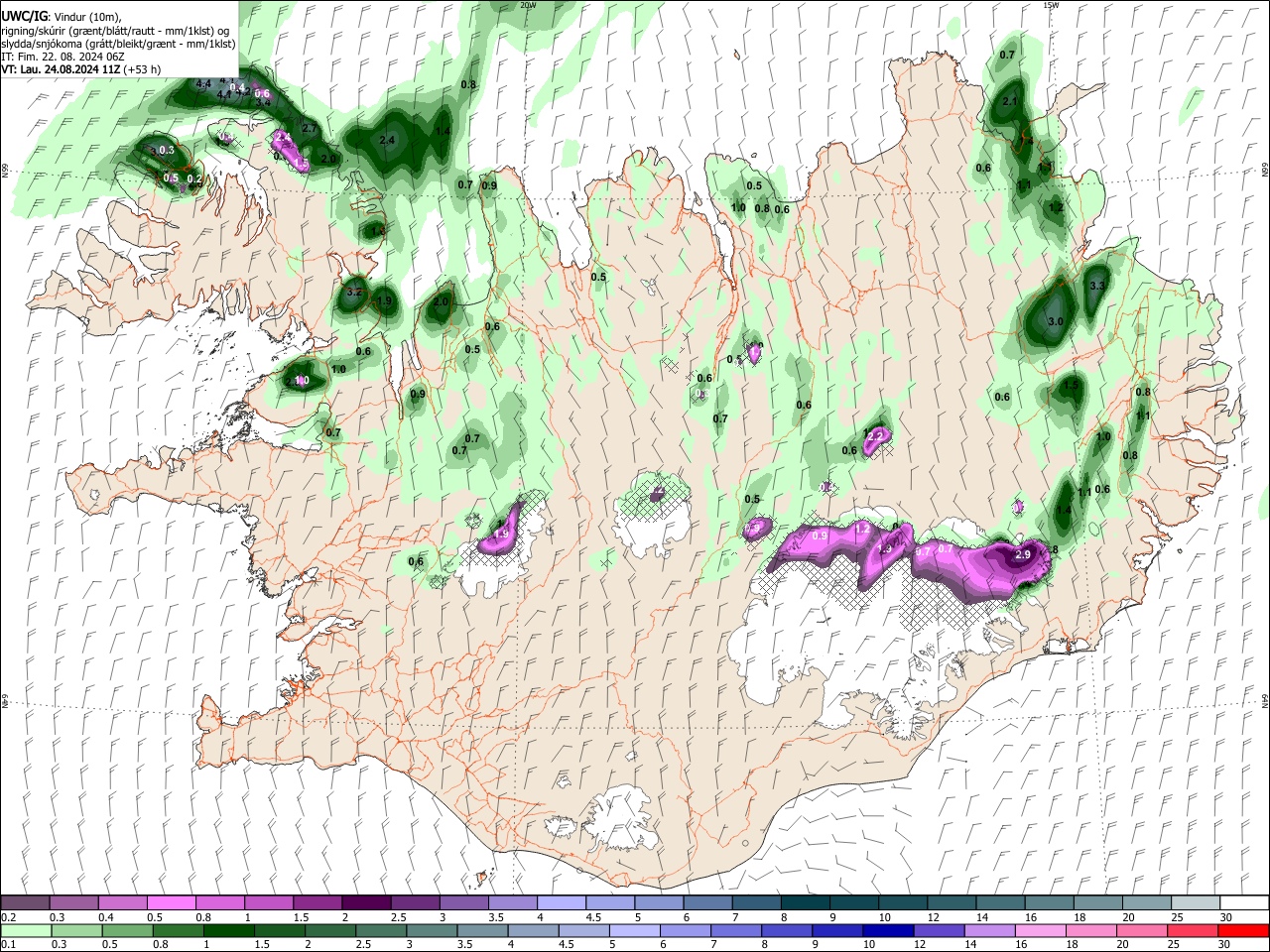Screen dimensions: 1270x952
Task: Click the dark teal swatch after snow label 8
Action: 805,903
